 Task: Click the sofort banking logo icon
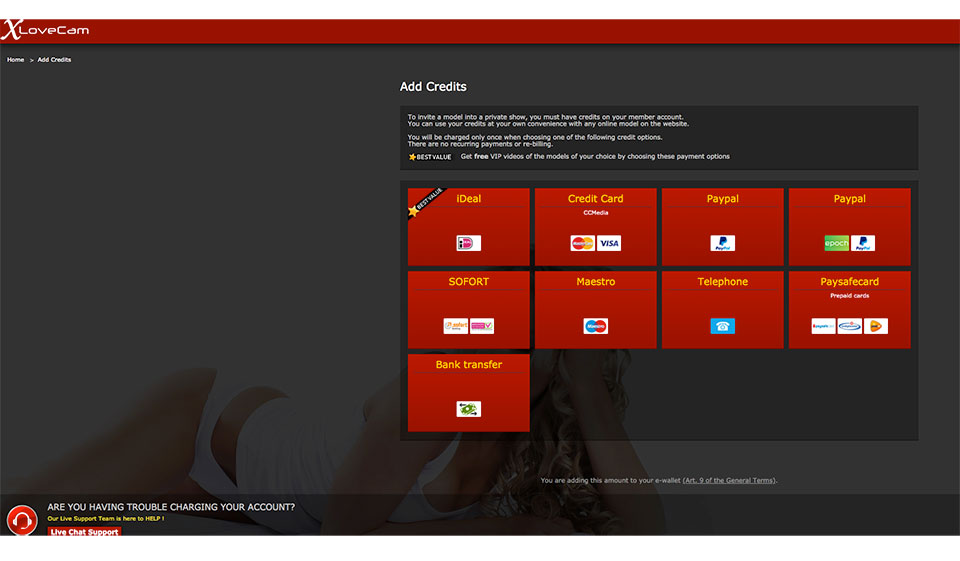(x=456, y=326)
